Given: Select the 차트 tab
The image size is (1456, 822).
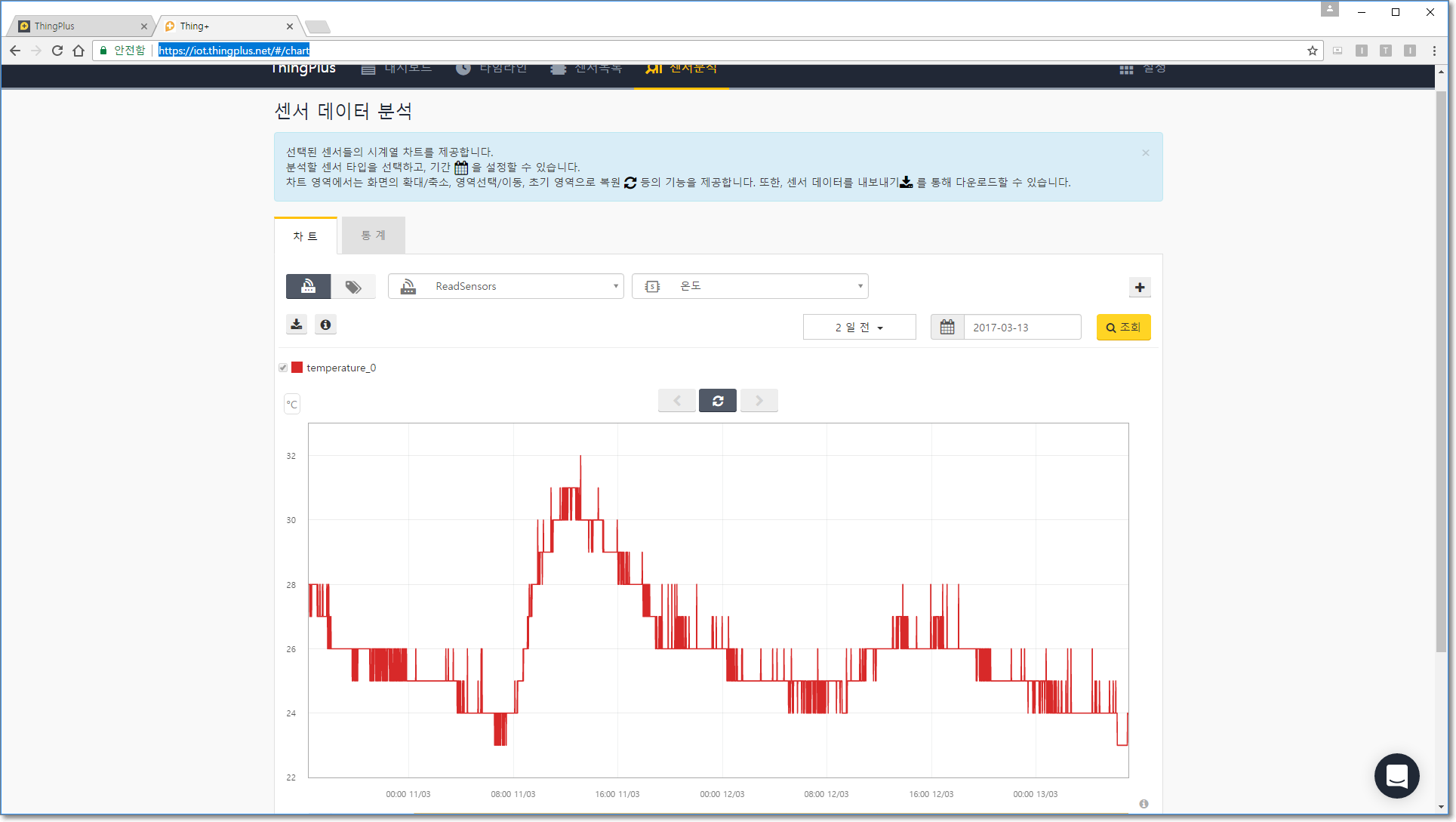Looking at the screenshot, I should click(306, 236).
